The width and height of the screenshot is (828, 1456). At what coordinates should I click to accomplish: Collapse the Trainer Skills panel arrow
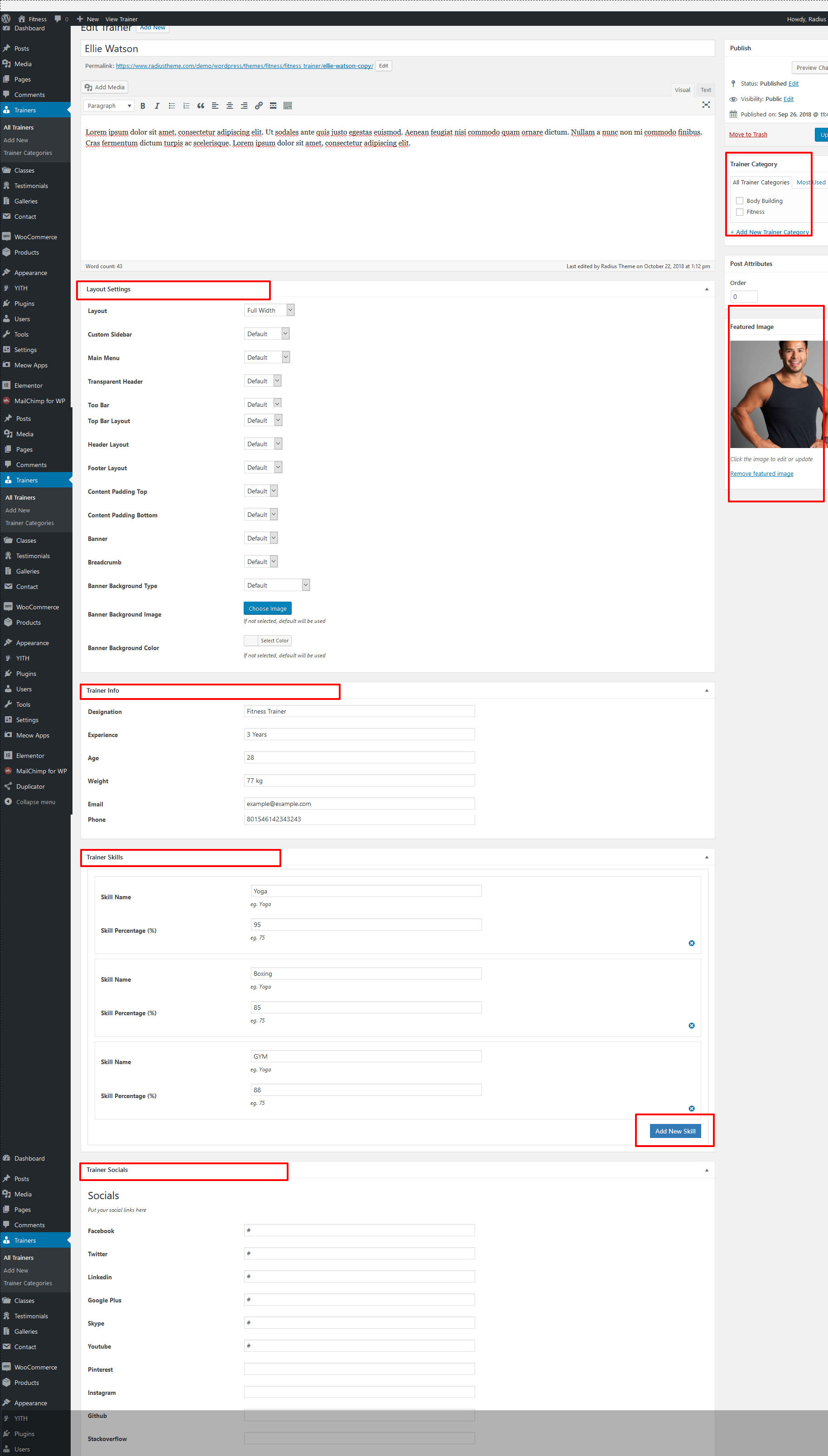click(707, 857)
